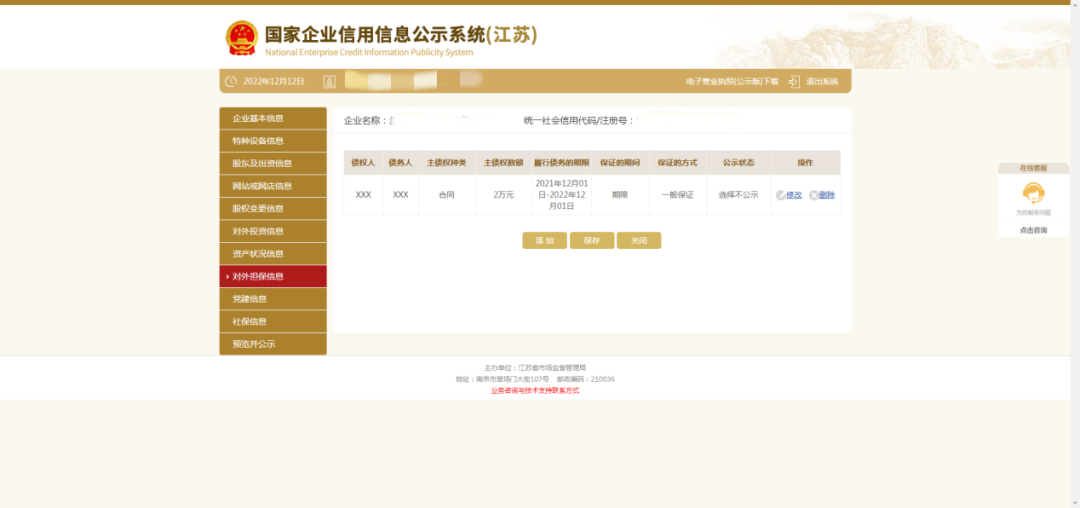Click the national emblem logo

(x=241, y=38)
